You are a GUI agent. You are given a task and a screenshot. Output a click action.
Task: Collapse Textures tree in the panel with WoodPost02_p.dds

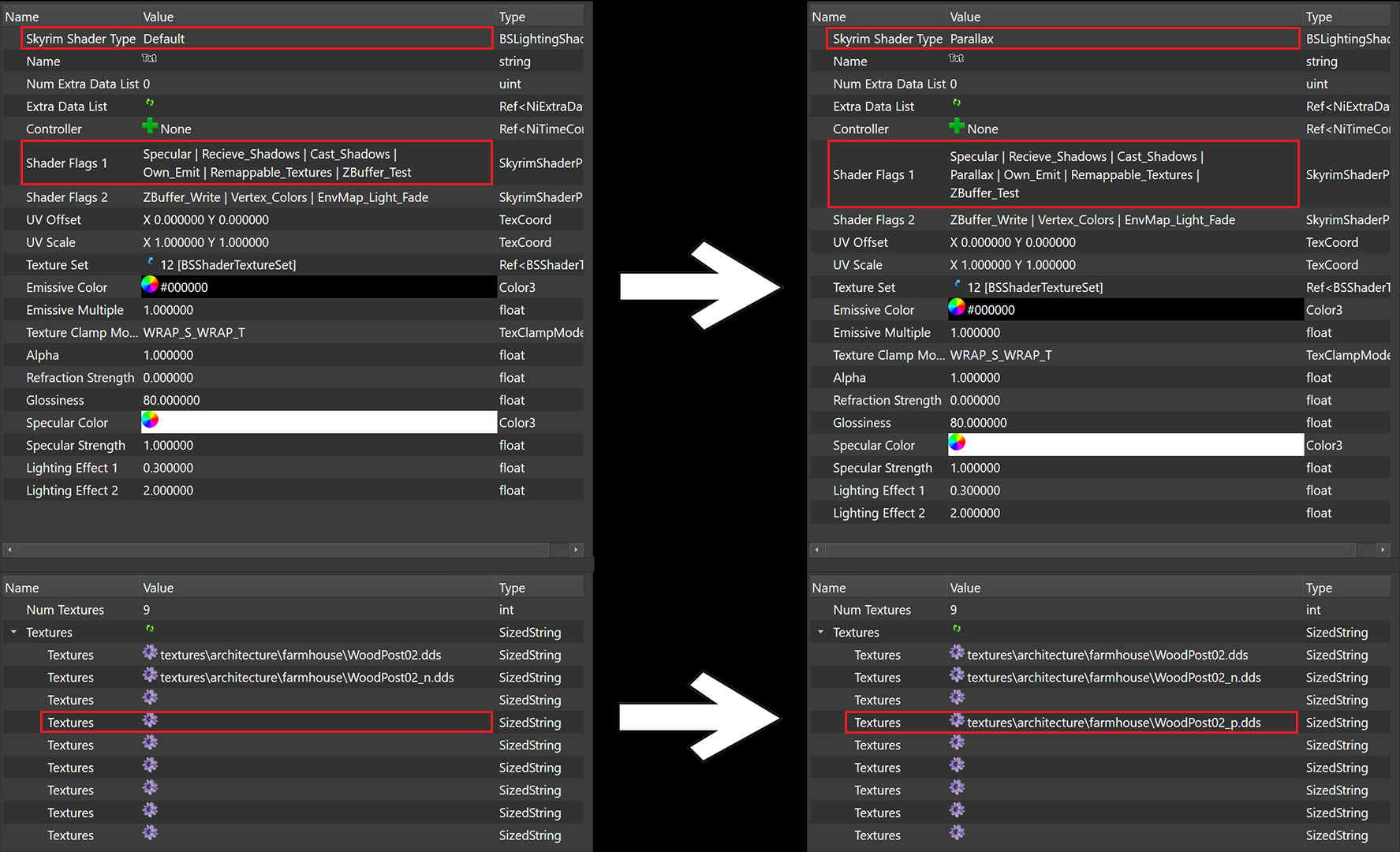click(x=820, y=633)
